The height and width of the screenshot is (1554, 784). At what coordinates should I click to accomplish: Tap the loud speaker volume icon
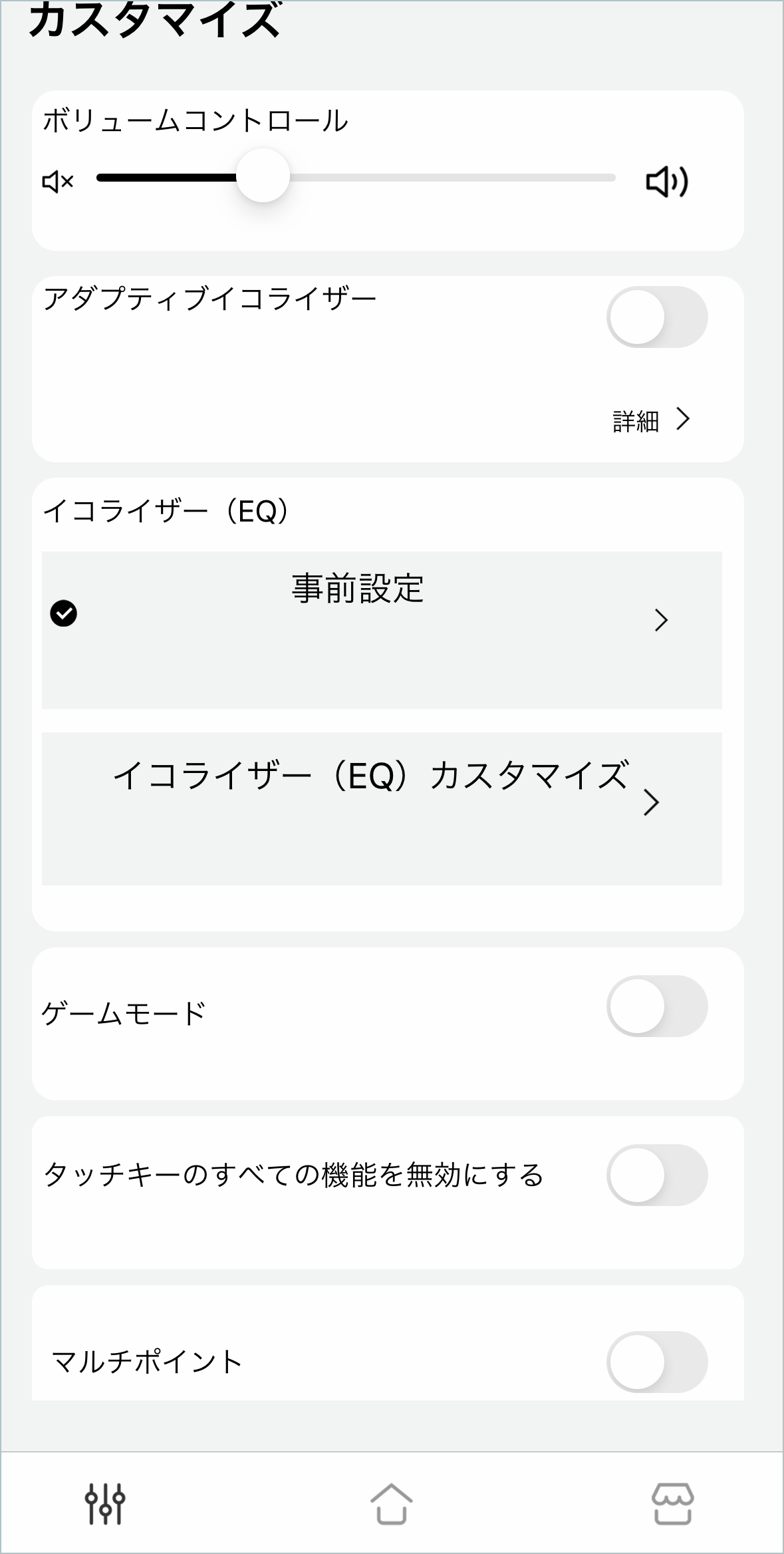pyautogui.click(x=666, y=182)
